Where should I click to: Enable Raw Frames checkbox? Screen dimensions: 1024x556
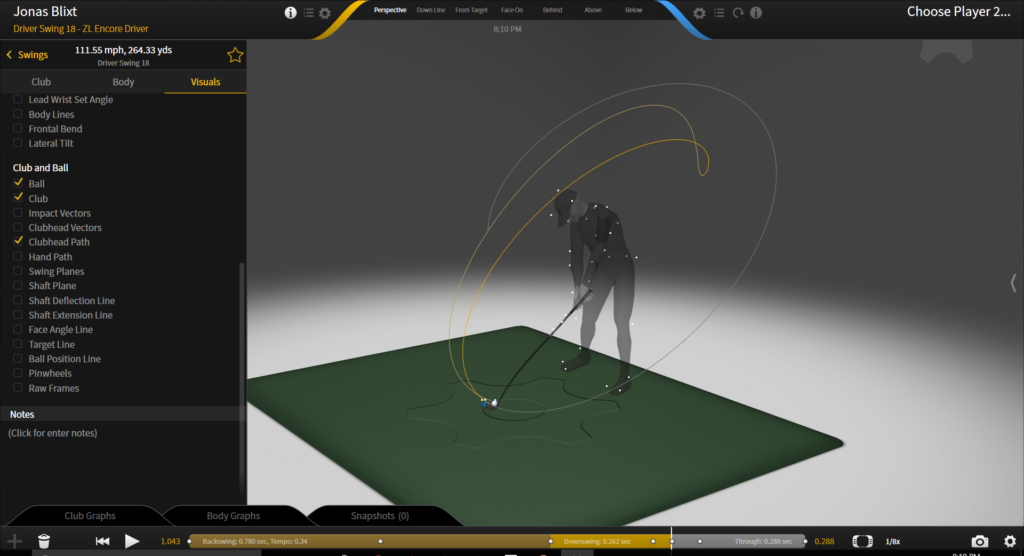18,388
